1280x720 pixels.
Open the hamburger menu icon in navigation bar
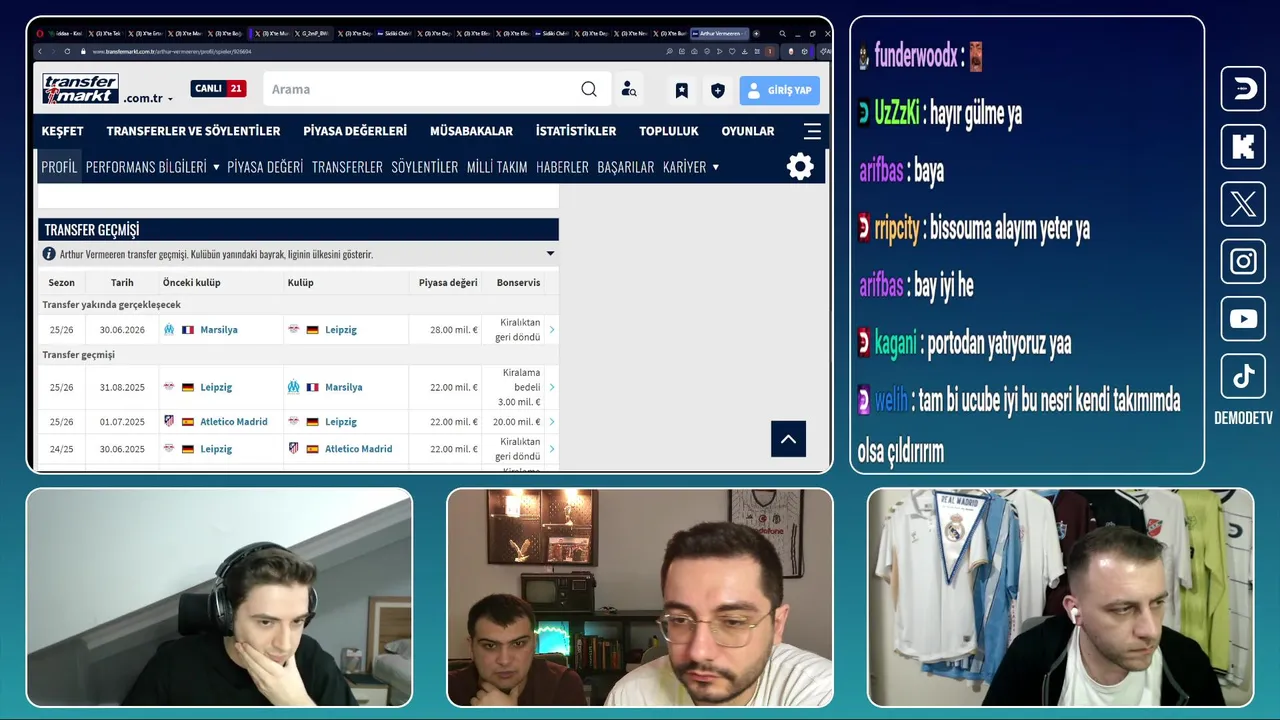click(812, 131)
